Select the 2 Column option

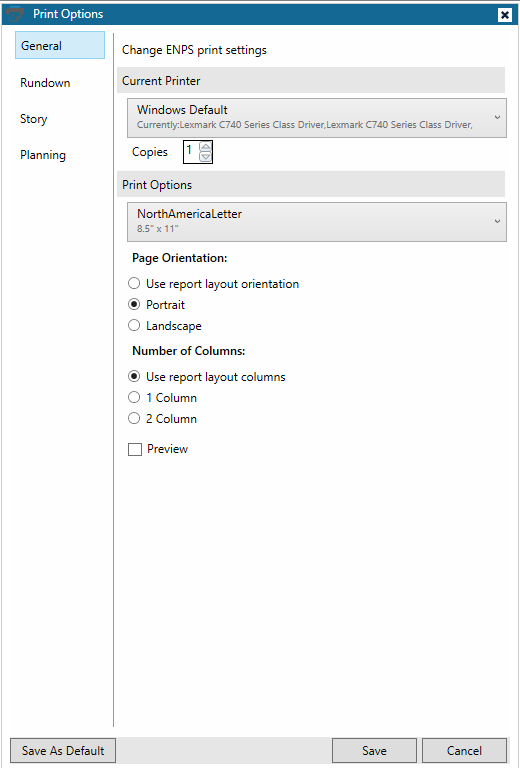pyautogui.click(x=163, y=419)
